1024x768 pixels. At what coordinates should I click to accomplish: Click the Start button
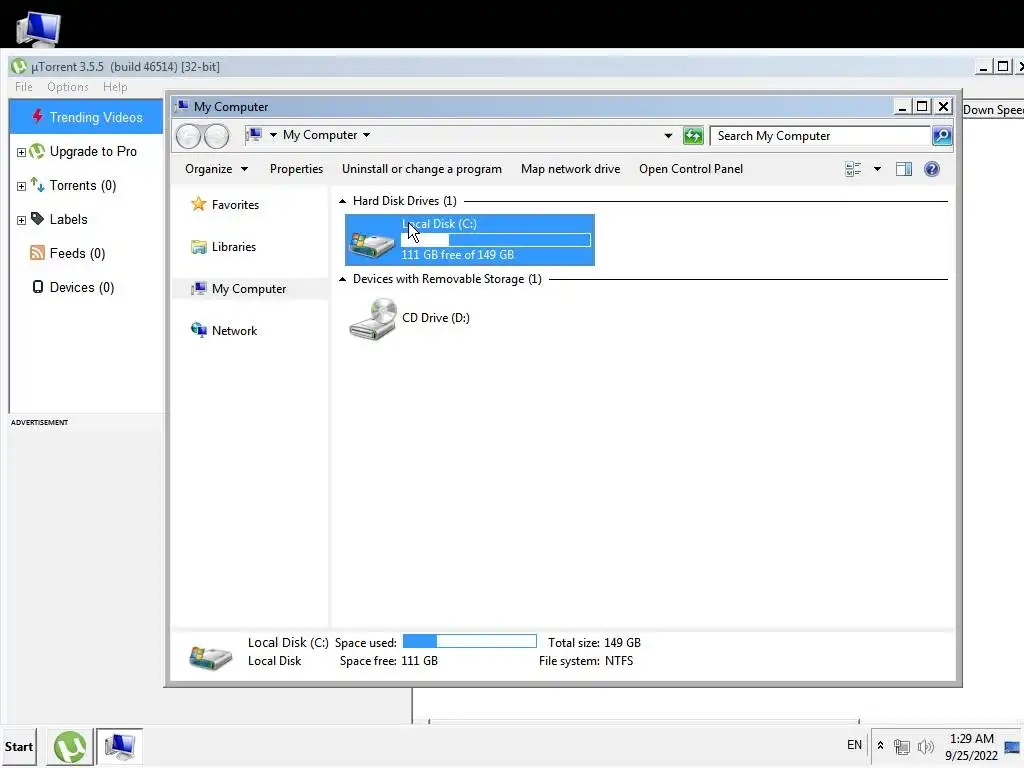coord(18,746)
